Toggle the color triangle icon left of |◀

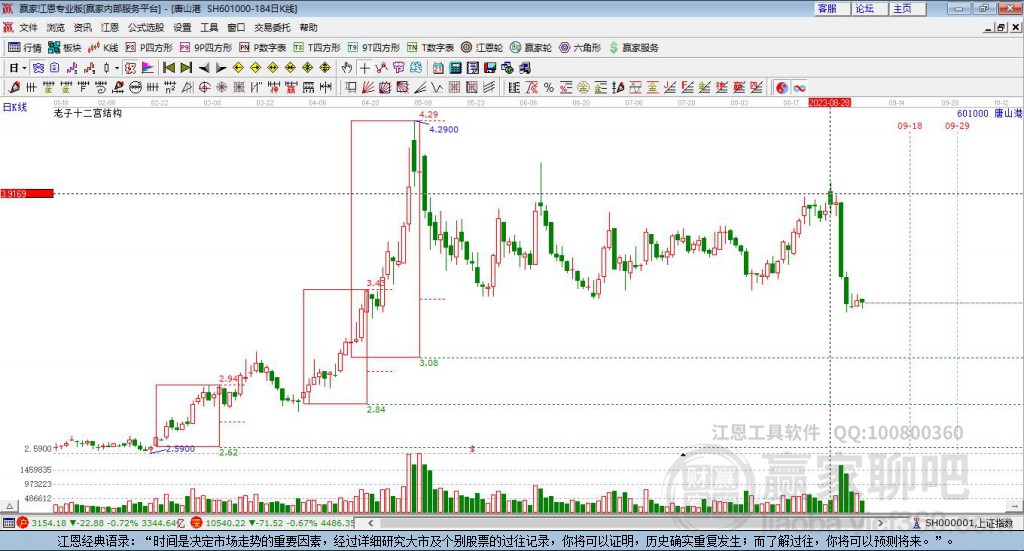point(148,68)
